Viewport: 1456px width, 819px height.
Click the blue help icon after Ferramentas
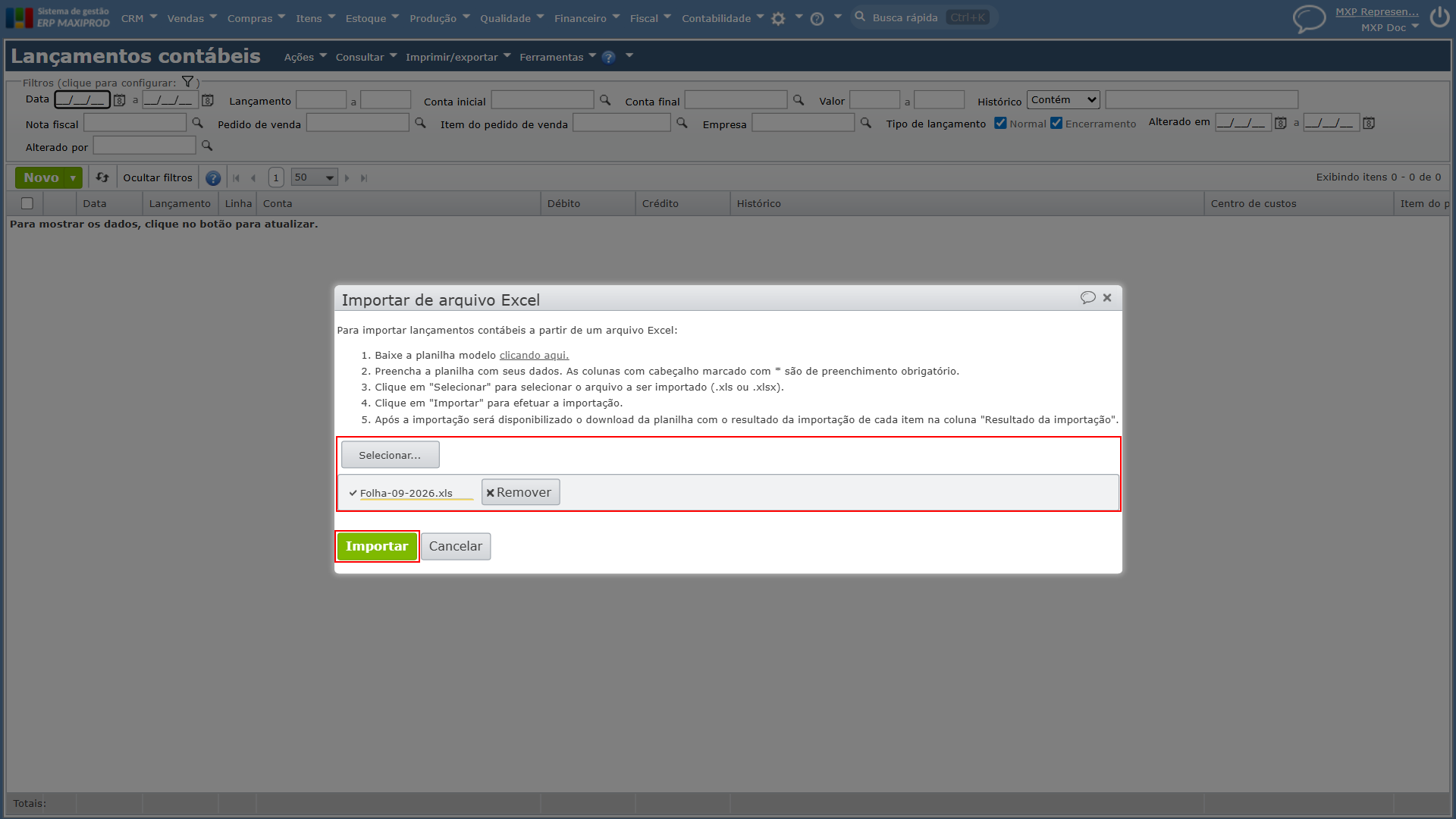point(608,57)
